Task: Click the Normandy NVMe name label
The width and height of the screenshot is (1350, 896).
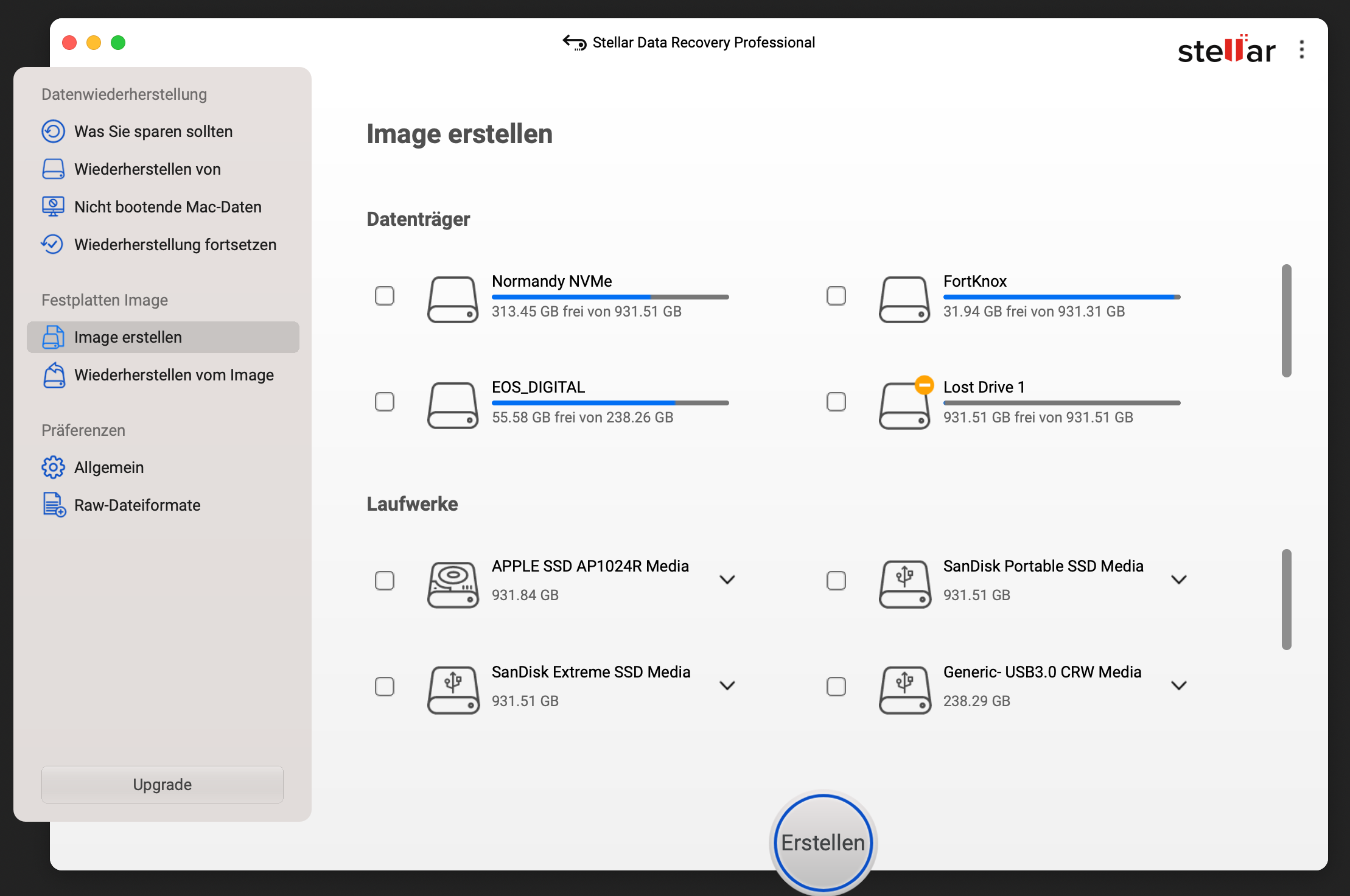Action: pos(552,281)
